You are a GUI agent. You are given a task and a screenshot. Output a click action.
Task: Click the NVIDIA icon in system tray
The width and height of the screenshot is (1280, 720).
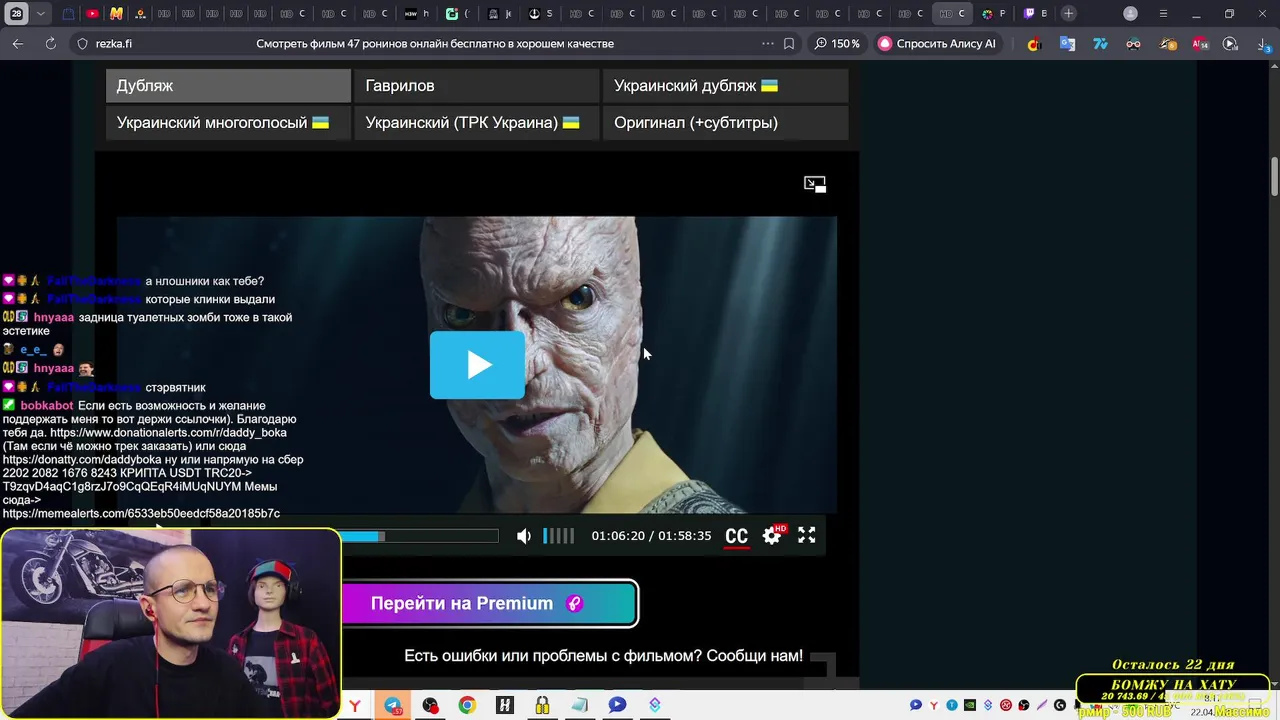(x=970, y=705)
